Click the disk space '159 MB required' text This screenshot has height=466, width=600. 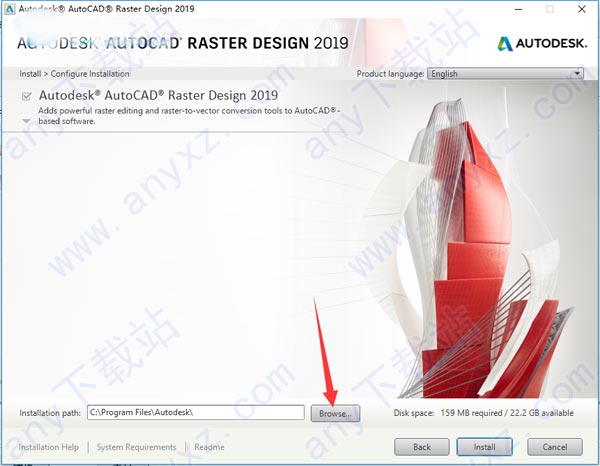(x=471, y=413)
